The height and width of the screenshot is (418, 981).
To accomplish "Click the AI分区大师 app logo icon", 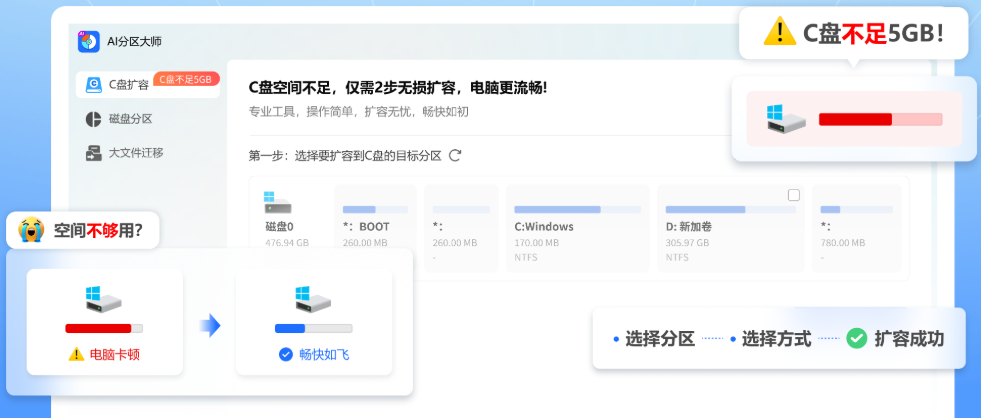I will click(x=89, y=41).
